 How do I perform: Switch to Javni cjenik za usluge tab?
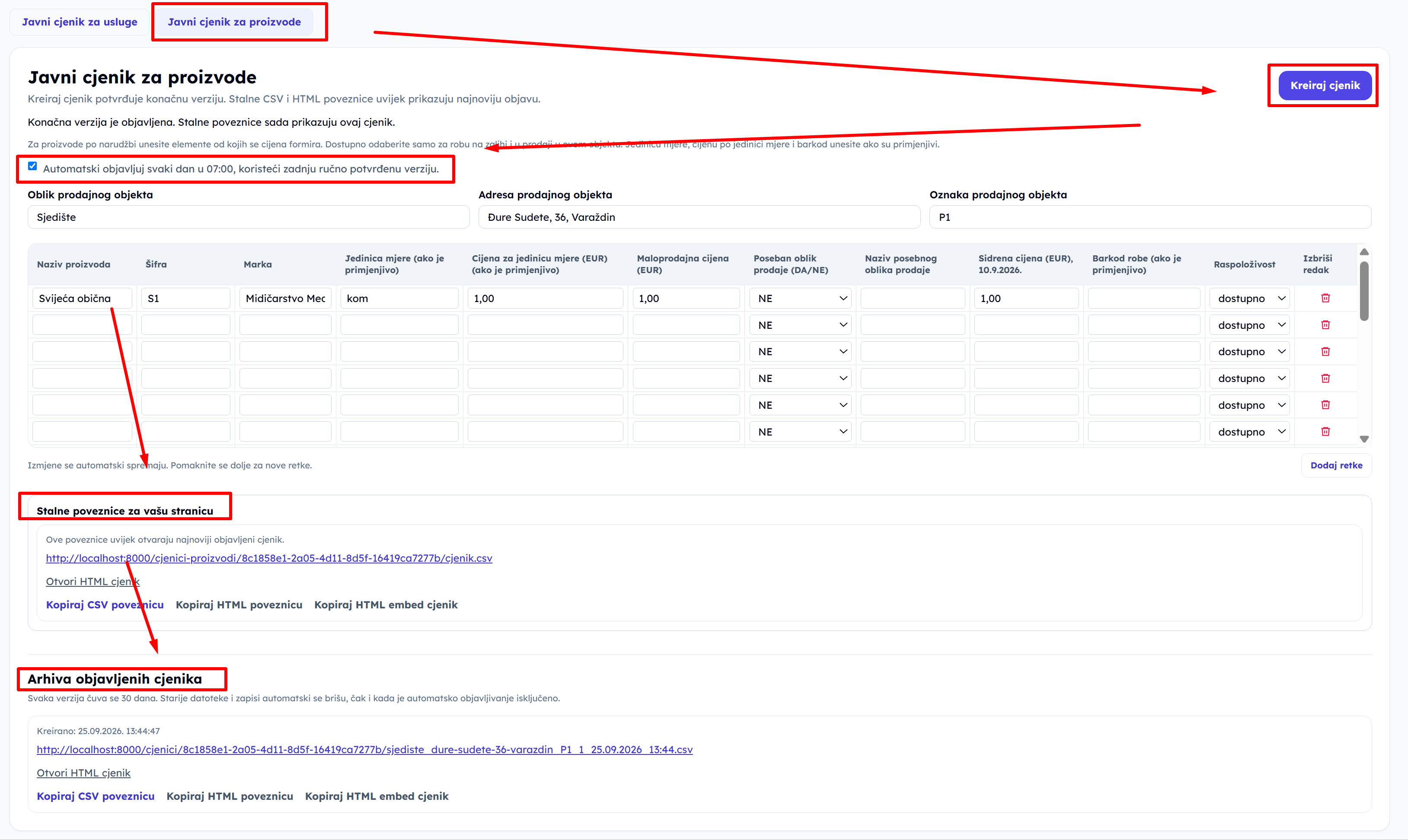tap(80, 22)
